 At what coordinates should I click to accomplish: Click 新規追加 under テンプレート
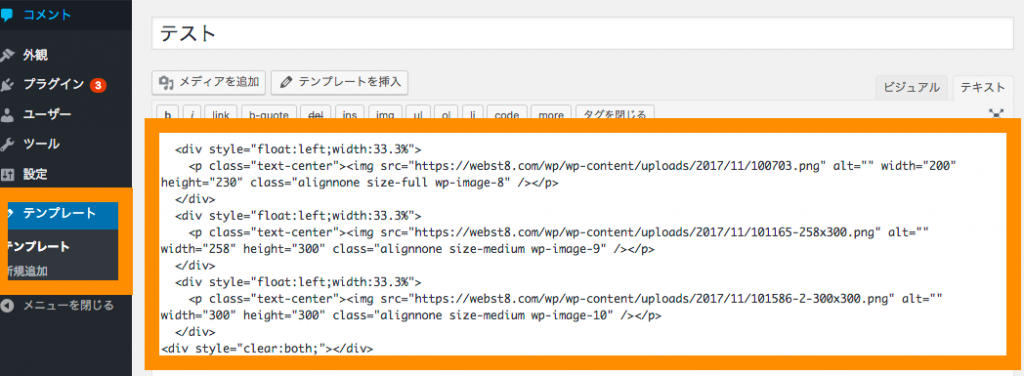27,271
